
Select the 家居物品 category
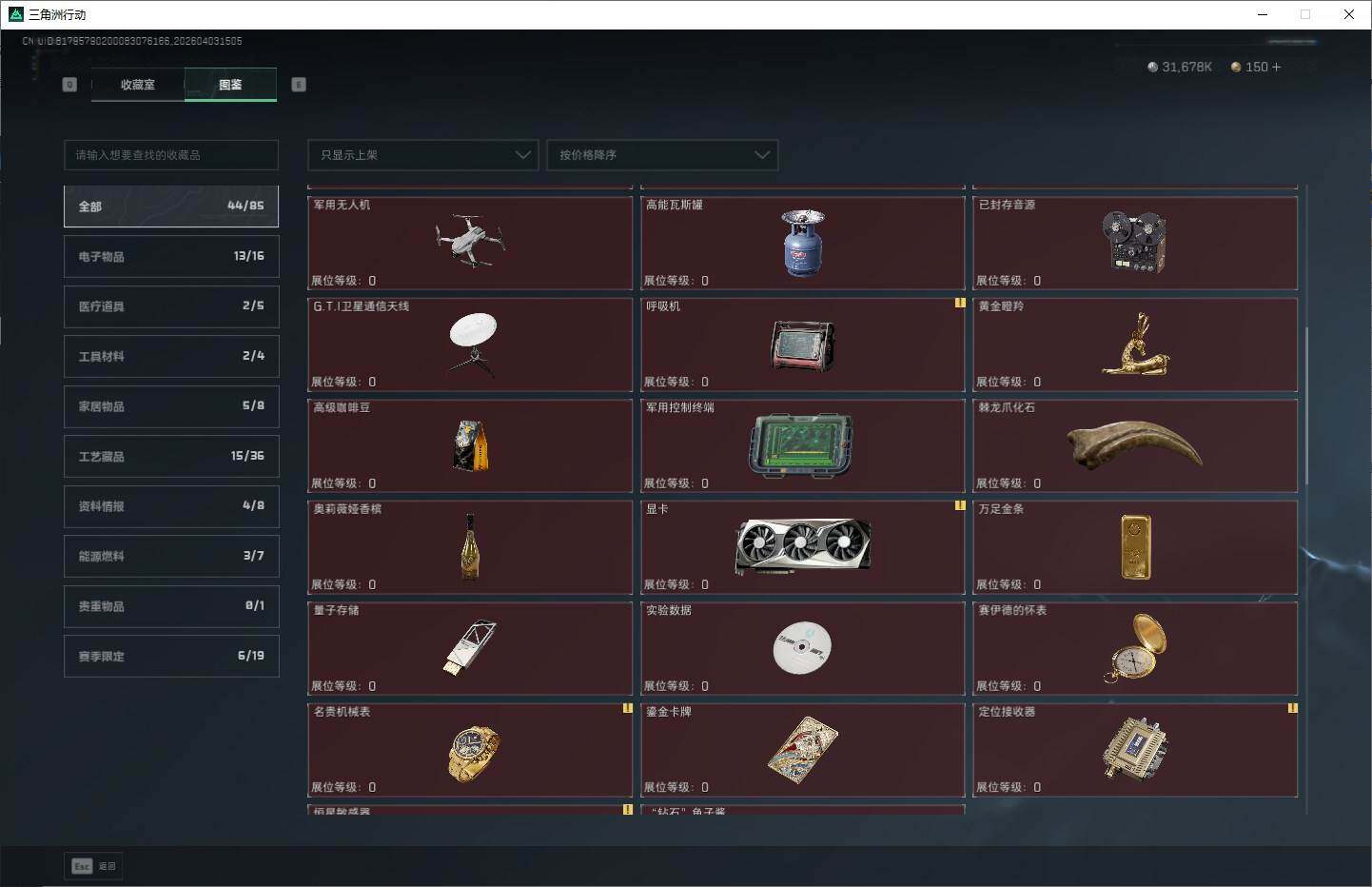[171, 406]
